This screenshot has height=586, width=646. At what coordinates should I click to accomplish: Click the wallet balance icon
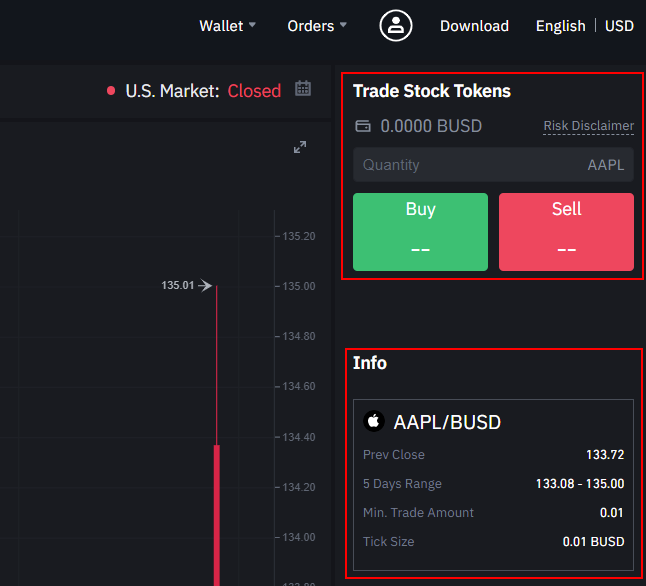363,126
